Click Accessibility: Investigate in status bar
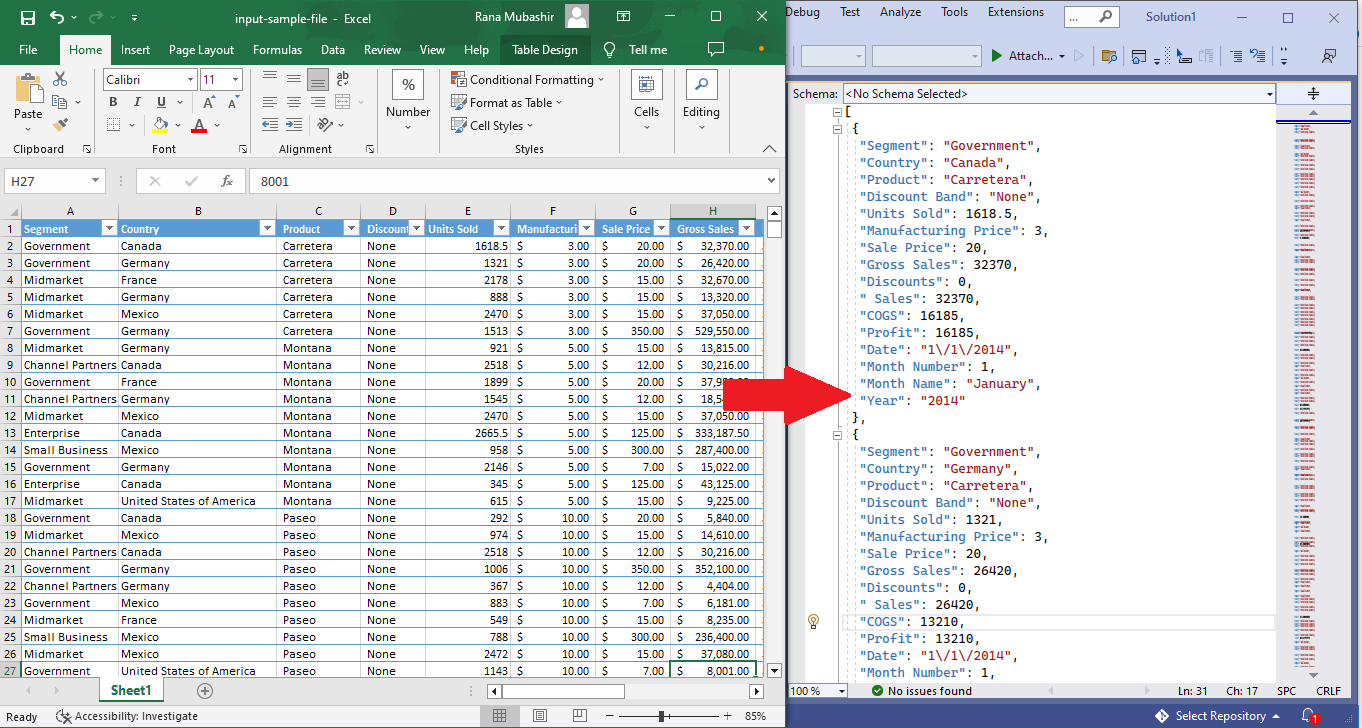 point(126,716)
